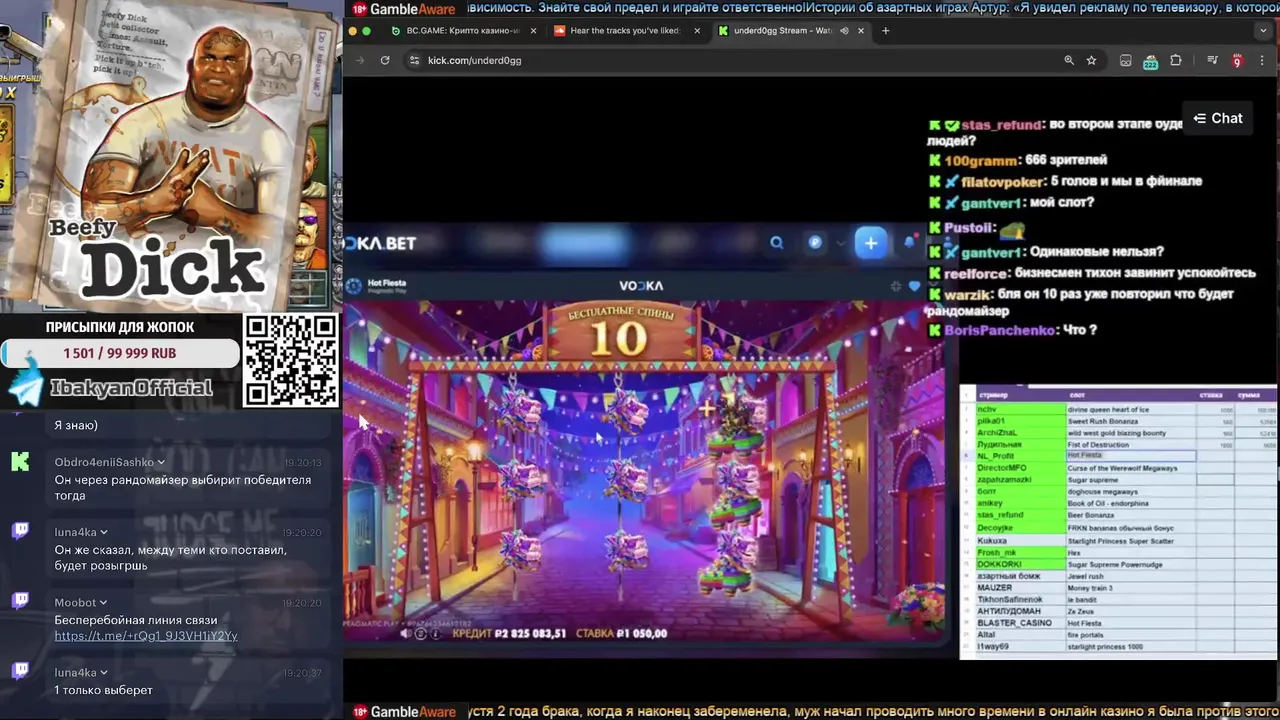
Task: Open site information icon in address bar
Action: click(414, 60)
